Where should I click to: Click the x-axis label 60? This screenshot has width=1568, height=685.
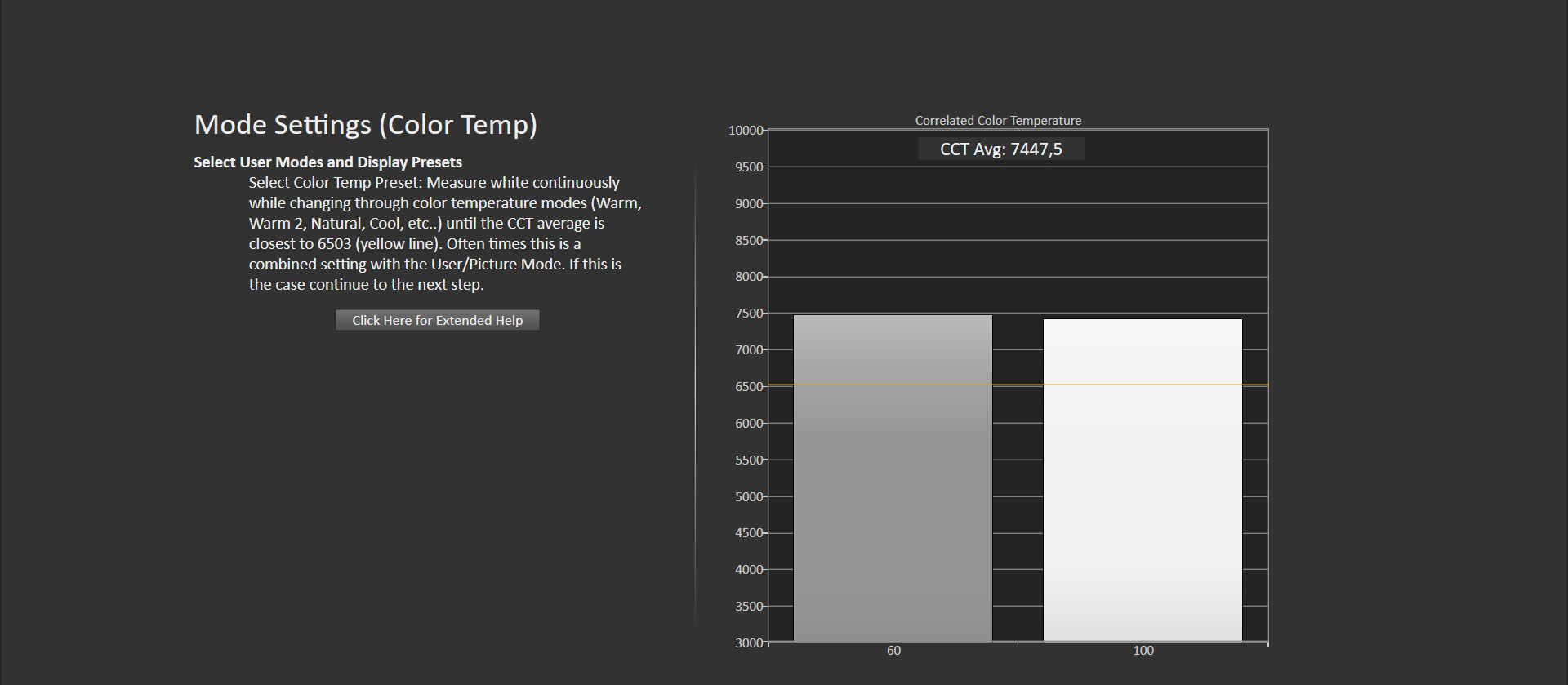coord(893,651)
